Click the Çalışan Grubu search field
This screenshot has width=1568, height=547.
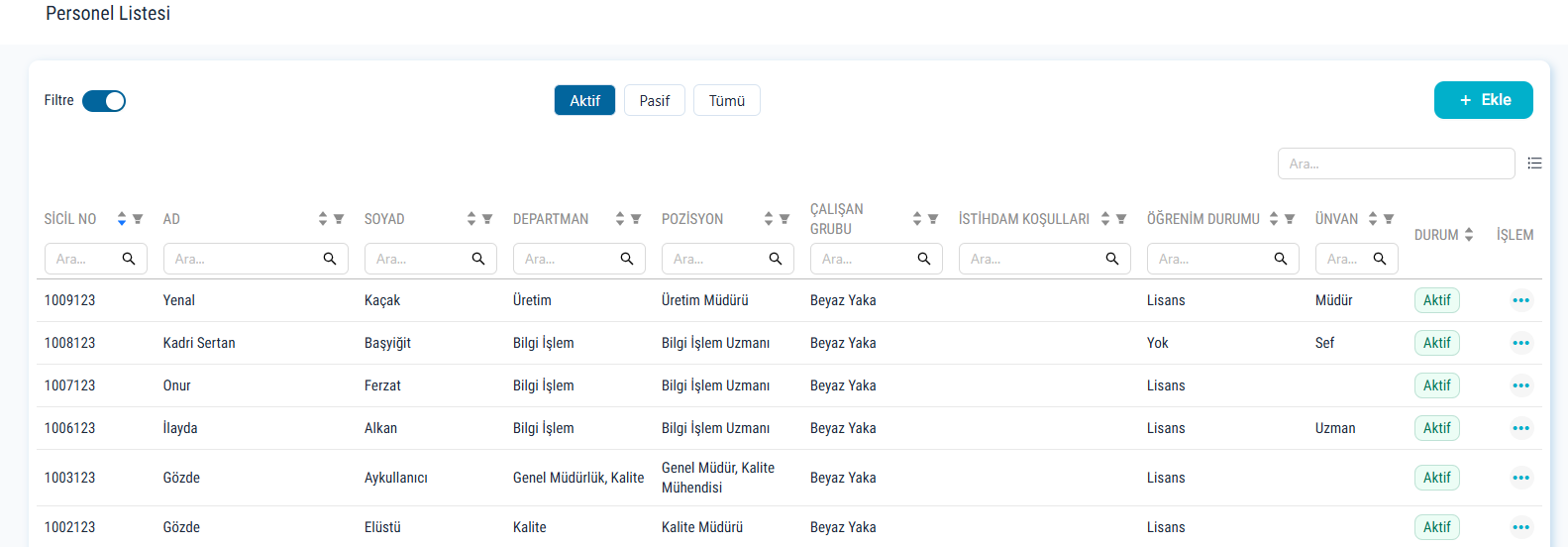pos(877,259)
